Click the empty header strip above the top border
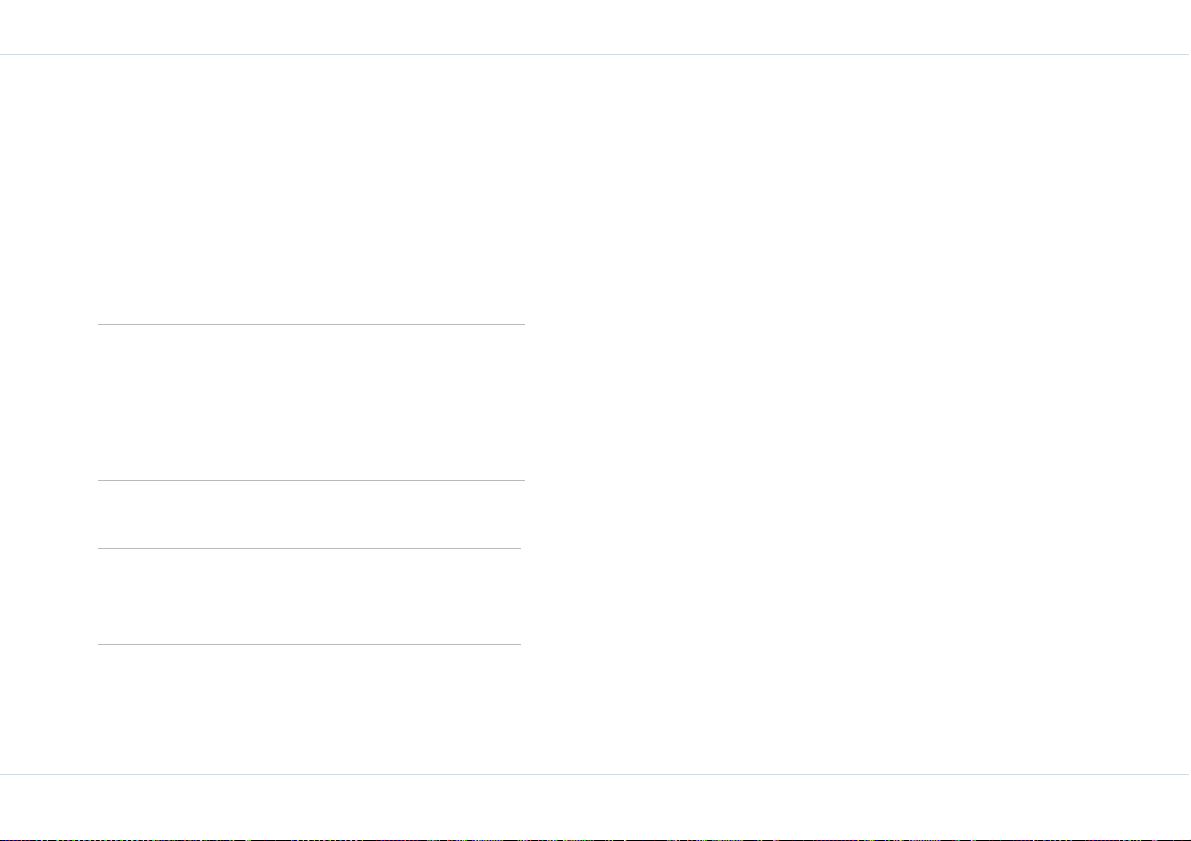1191x841 pixels. coord(596,27)
